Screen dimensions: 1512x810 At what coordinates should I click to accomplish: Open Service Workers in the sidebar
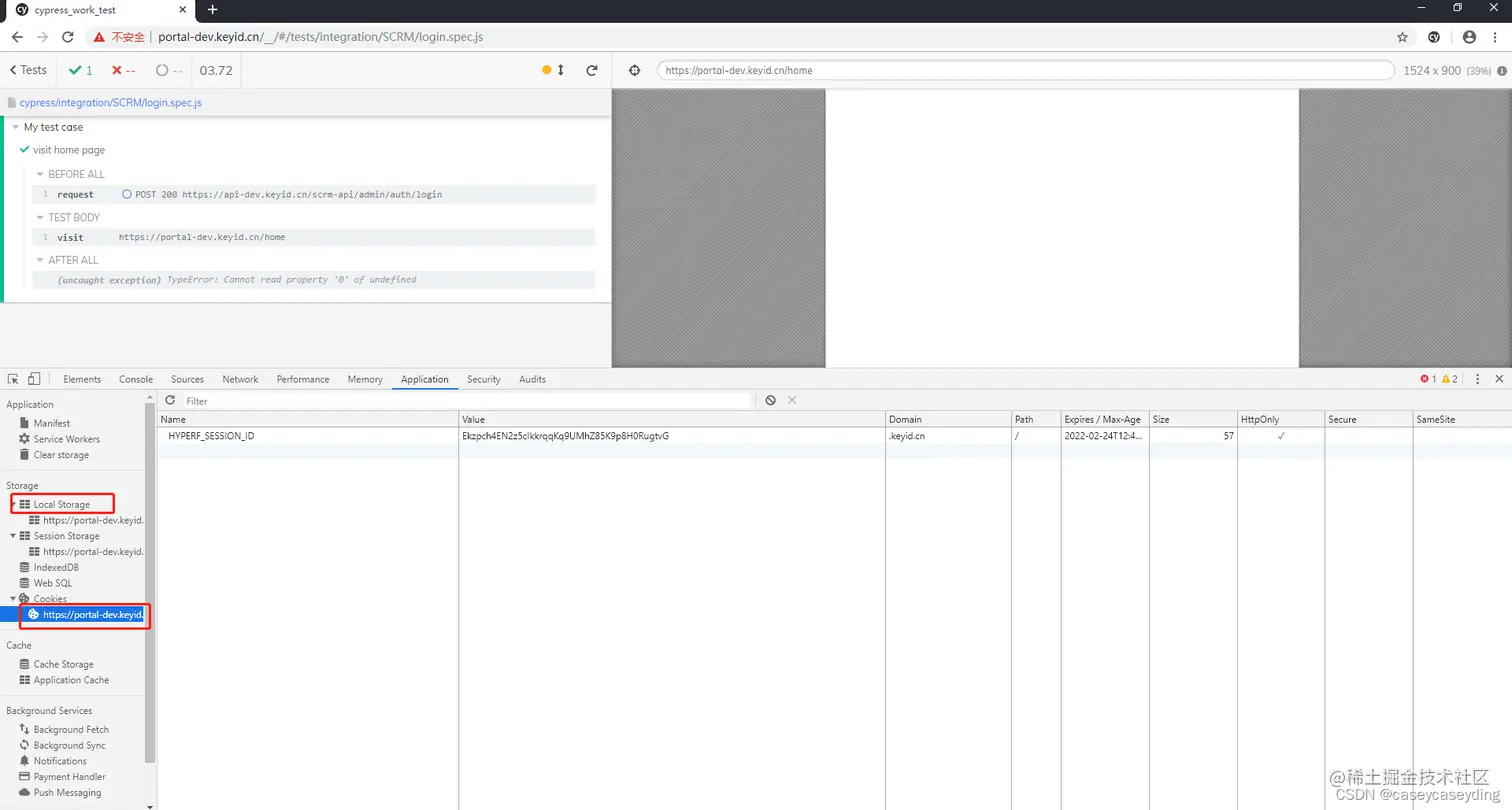[66, 439]
